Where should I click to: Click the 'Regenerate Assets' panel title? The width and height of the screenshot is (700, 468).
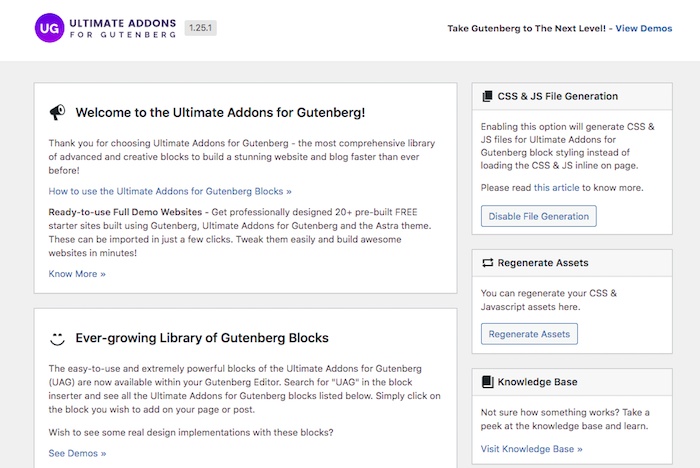point(543,263)
